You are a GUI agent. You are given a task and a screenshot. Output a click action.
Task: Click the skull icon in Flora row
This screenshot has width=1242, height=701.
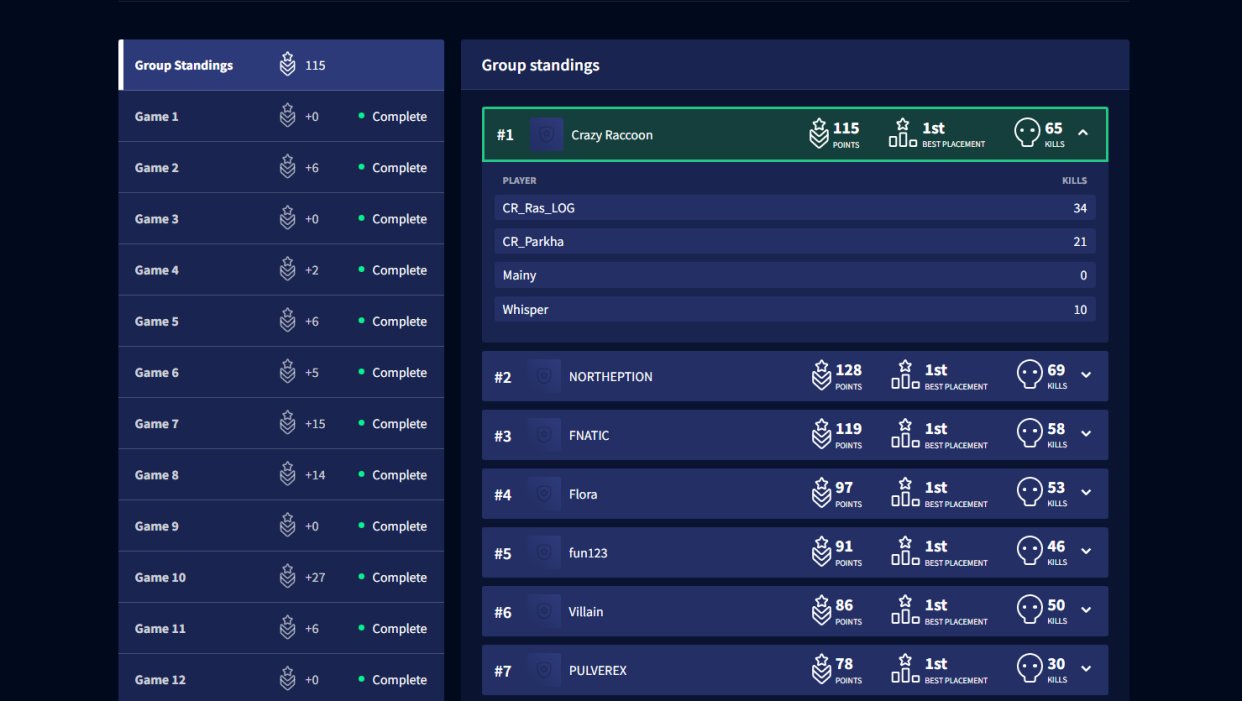click(x=1030, y=493)
